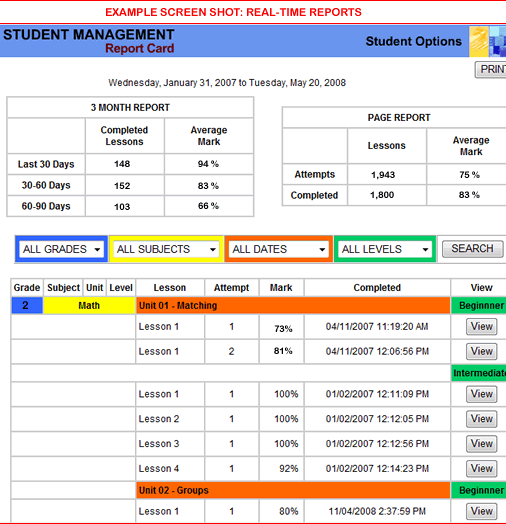Image resolution: width=506 pixels, height=524 pixels.
Task: View Lesson 2 completed at 12:12:05 PM
Action: [482, 419]
